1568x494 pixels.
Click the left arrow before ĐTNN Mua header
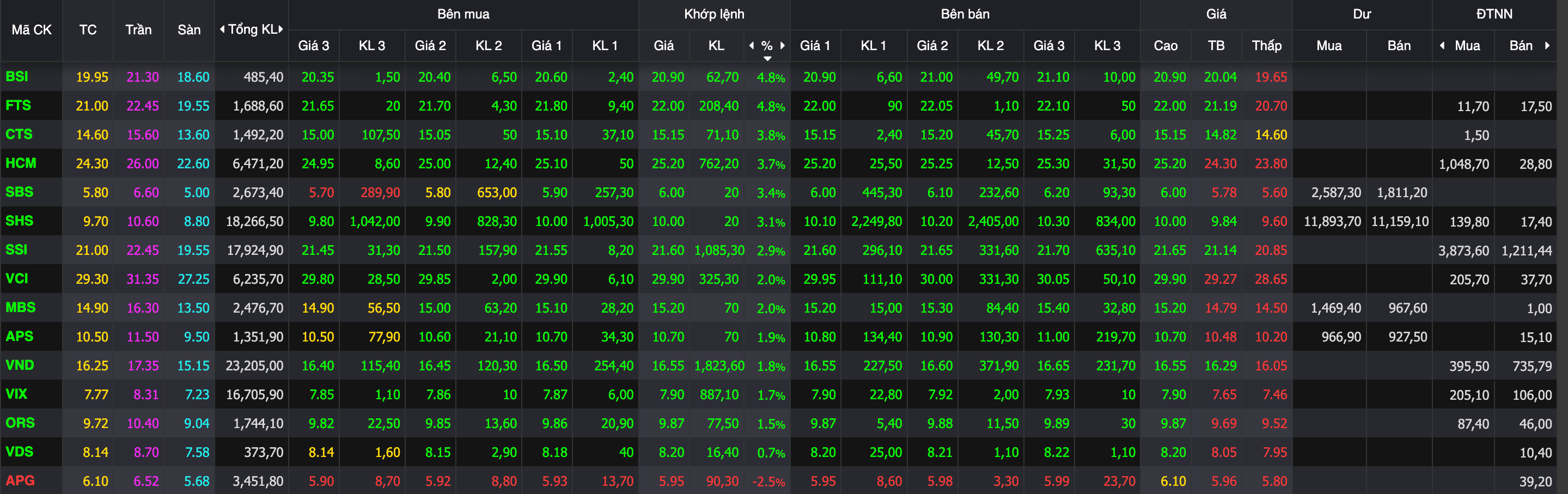click(1442, 46)
